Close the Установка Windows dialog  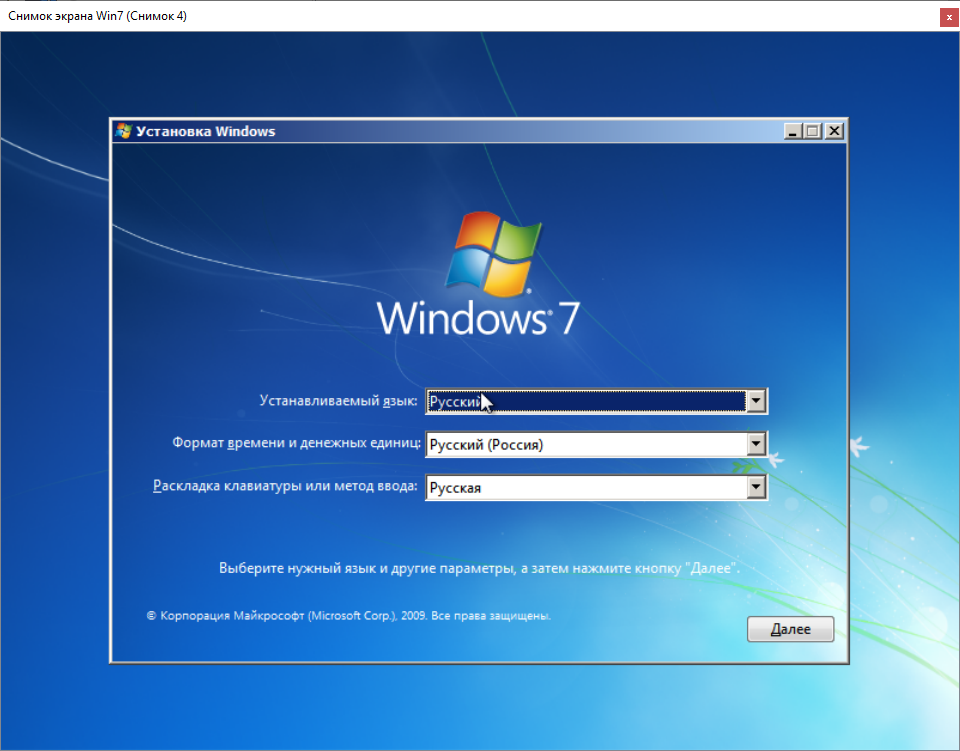click(x=834, y=131)
